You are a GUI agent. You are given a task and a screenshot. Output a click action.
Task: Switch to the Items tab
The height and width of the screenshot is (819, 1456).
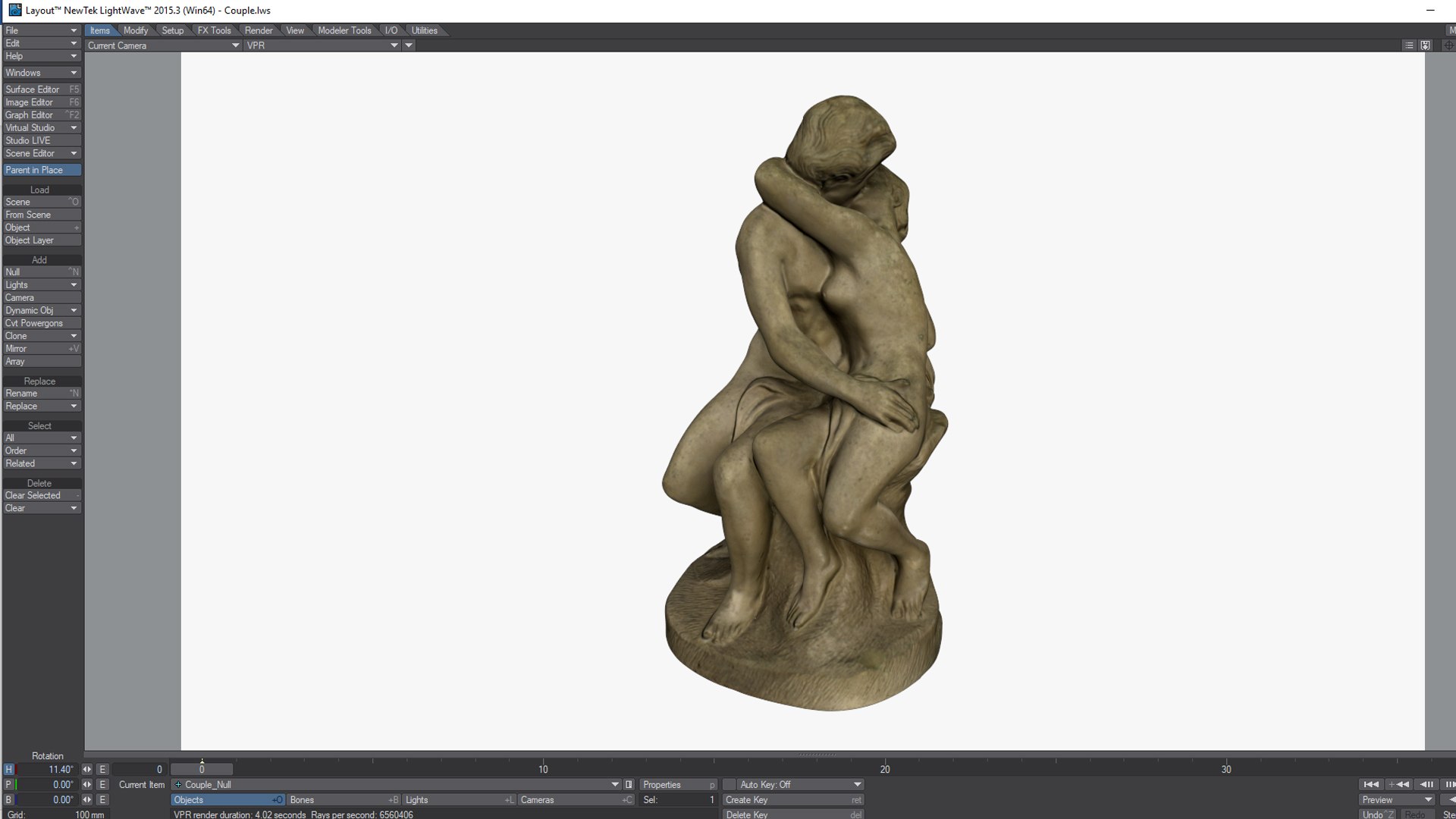(100, 30)
